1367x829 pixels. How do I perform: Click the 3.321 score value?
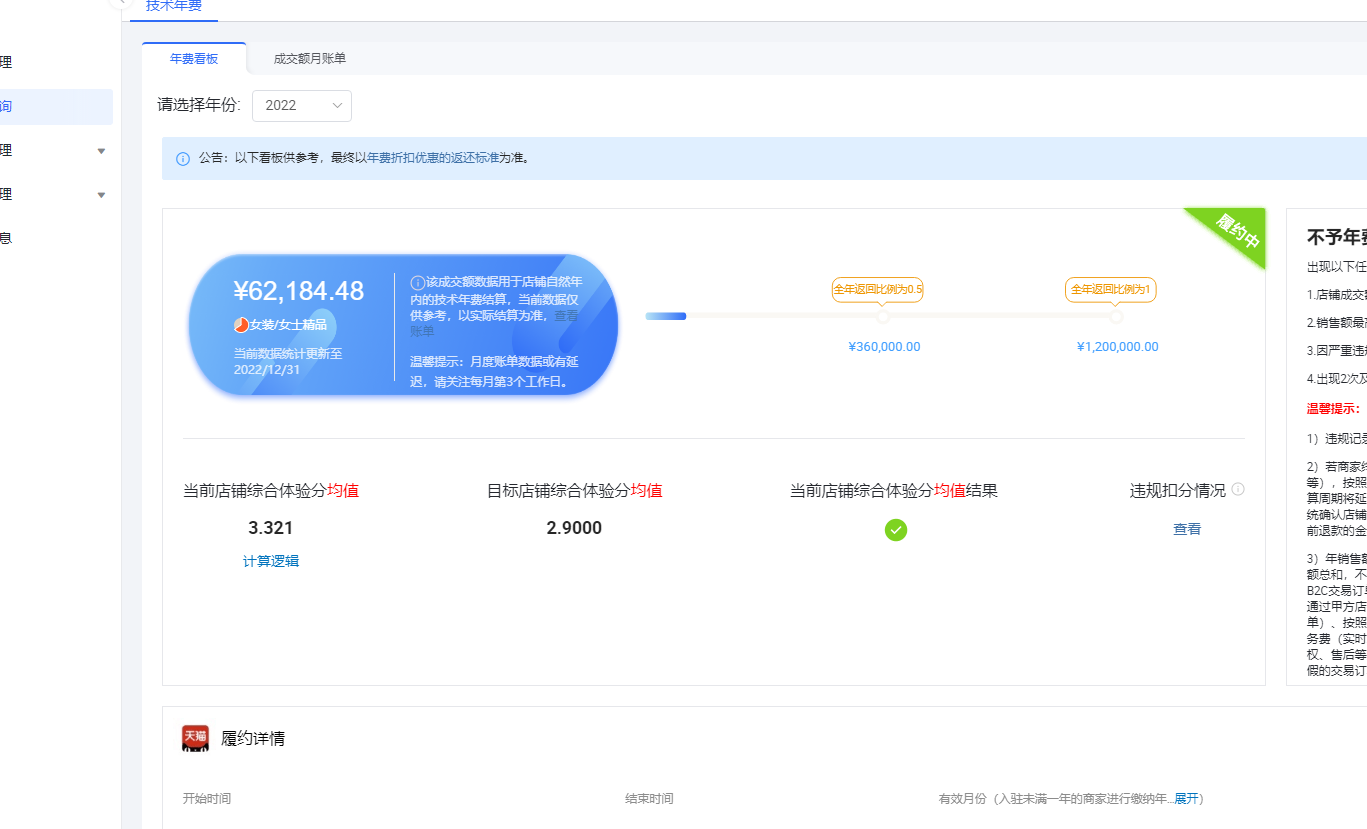271,528
